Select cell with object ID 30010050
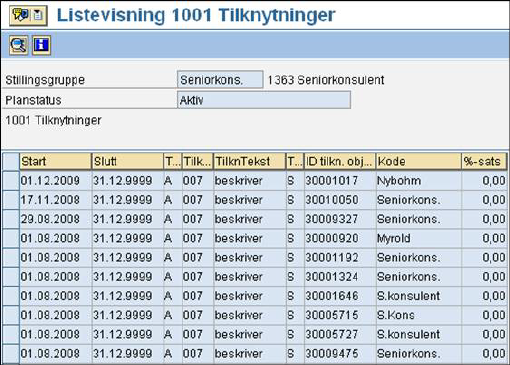The width and height of the screenshot is (510, 365). tap(340, 200)
